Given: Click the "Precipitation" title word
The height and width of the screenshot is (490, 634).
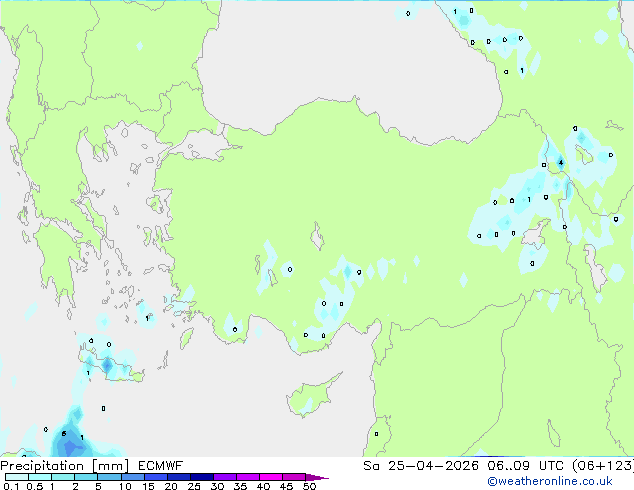Looking at the screenshot, I should 42,466.
